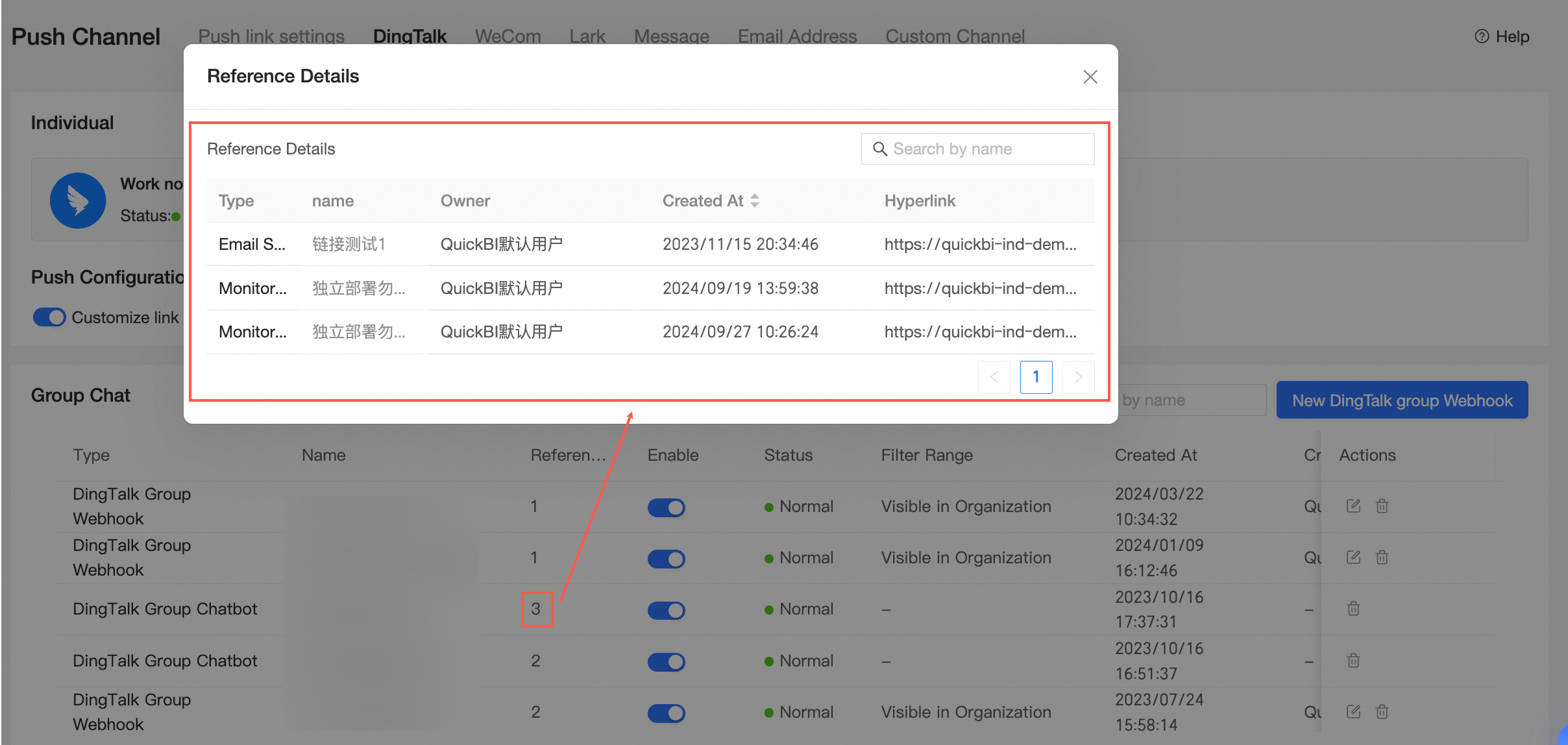
Task: Click the Search by name field
Action: (977, 149)
